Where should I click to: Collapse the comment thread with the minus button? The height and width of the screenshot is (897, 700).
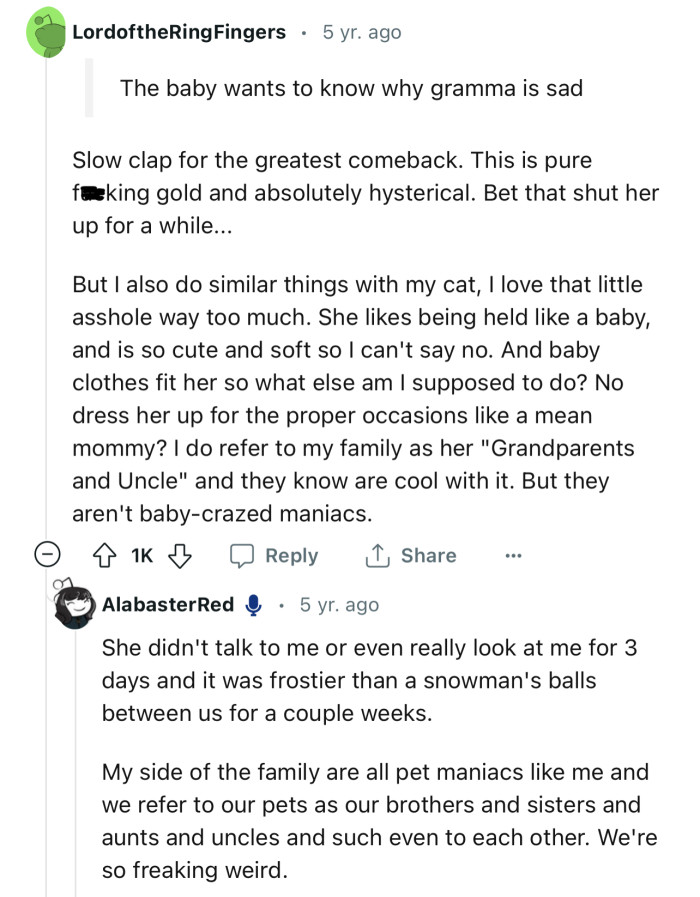(x=46, y=555)
